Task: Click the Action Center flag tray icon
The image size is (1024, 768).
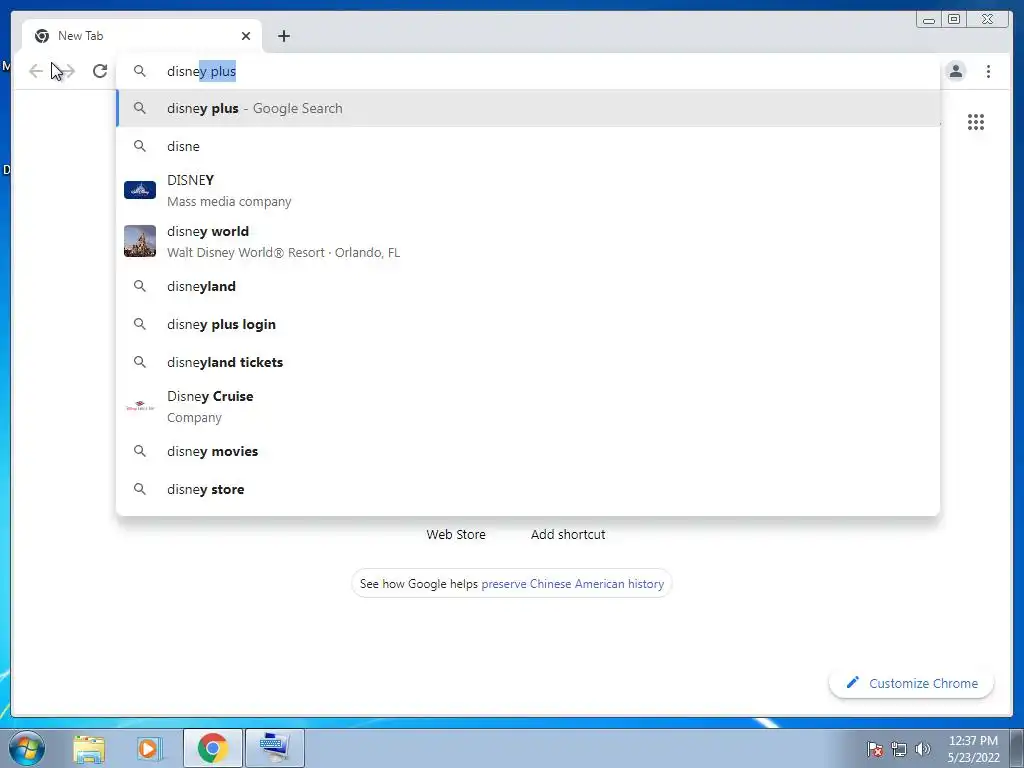Action: point(874,749)
